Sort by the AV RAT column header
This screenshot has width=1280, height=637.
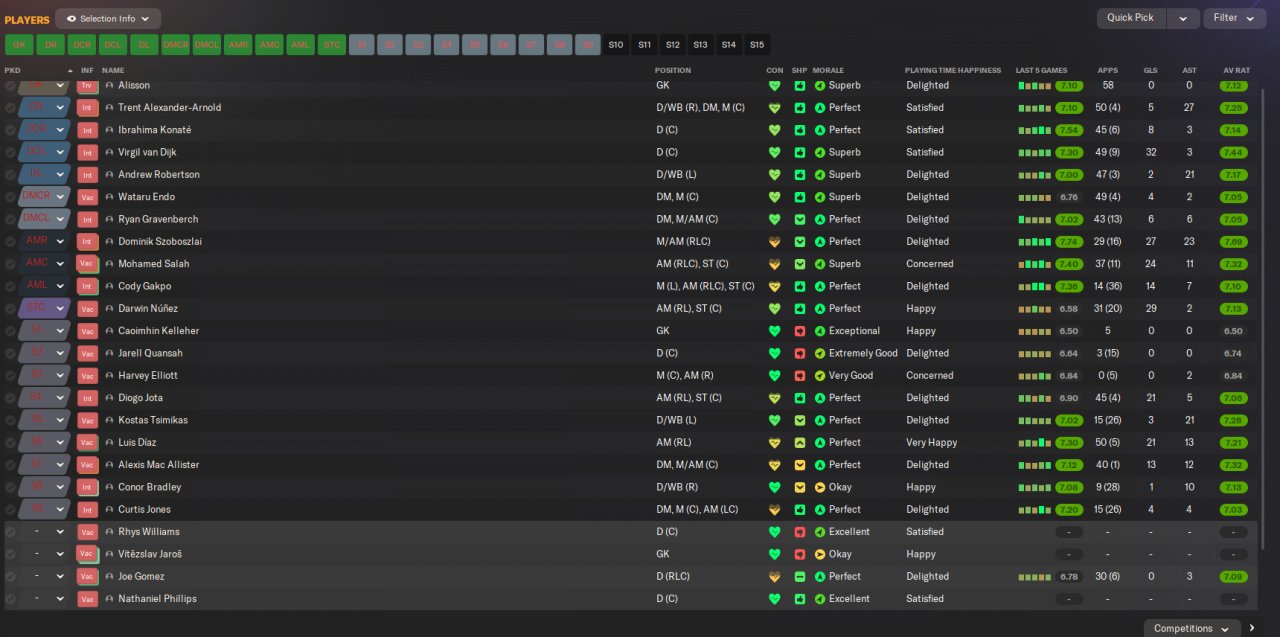1236,71
